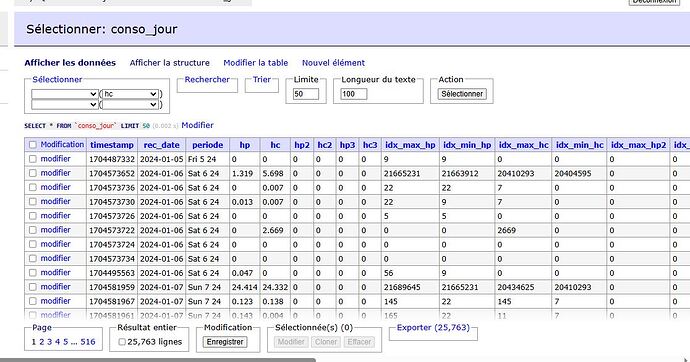This screenshot has width=690, height=362.
Task: Jump to last page 516
Action: [88, 342]
